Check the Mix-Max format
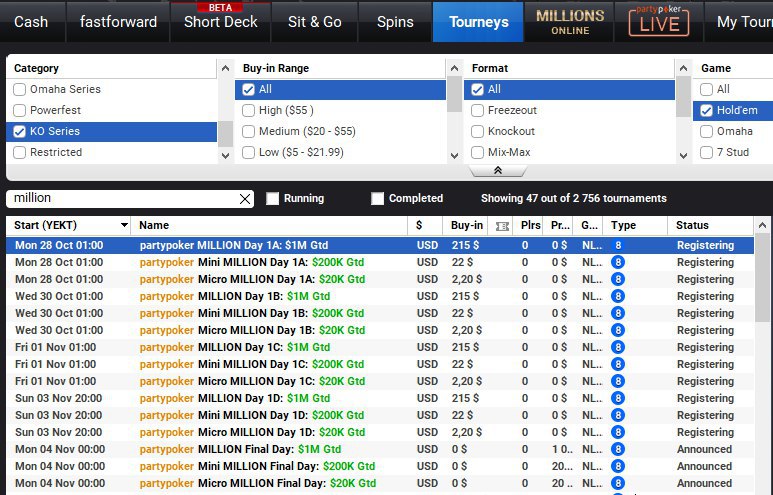773x495 pixels. (477, 152)
